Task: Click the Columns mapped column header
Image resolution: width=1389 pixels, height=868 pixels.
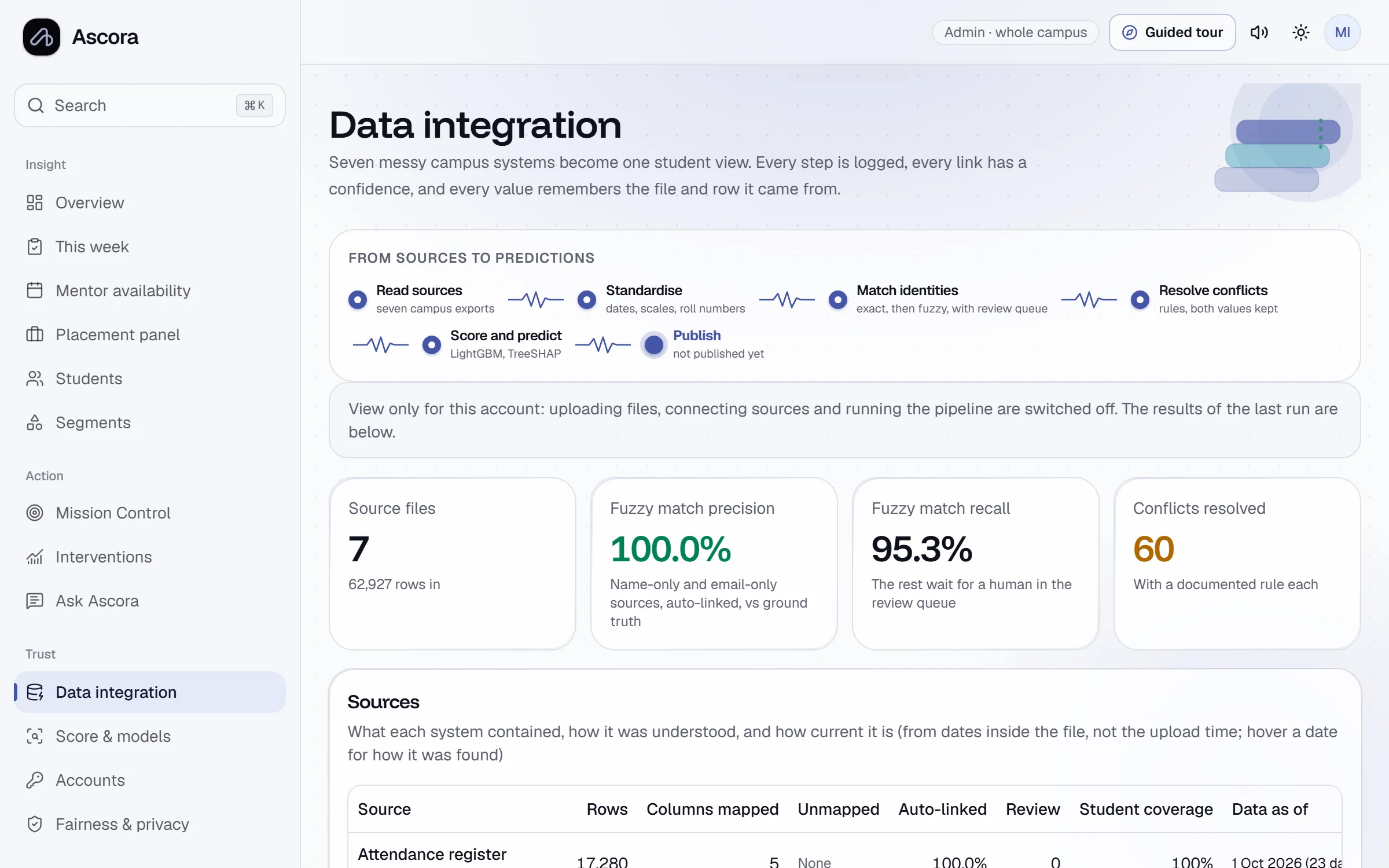Action: 712,809
